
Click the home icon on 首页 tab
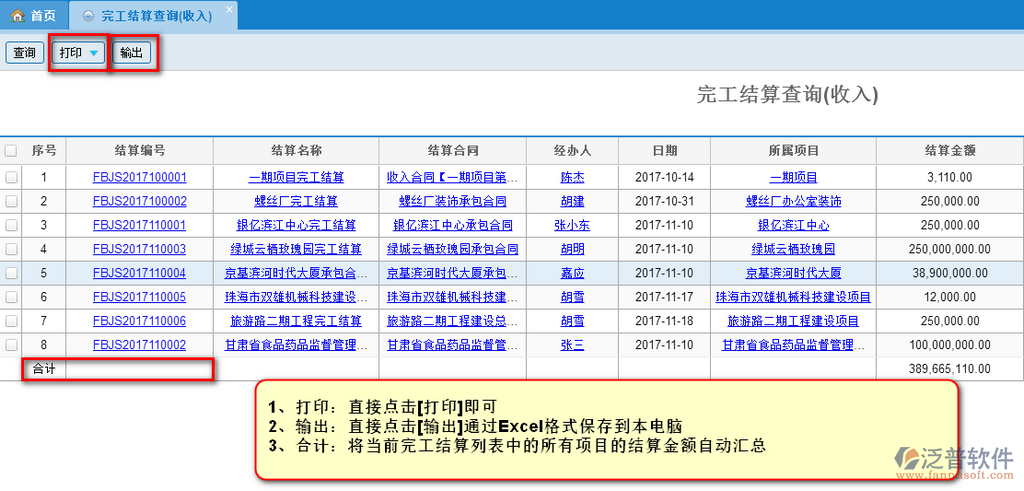click(x=17, y=16)
